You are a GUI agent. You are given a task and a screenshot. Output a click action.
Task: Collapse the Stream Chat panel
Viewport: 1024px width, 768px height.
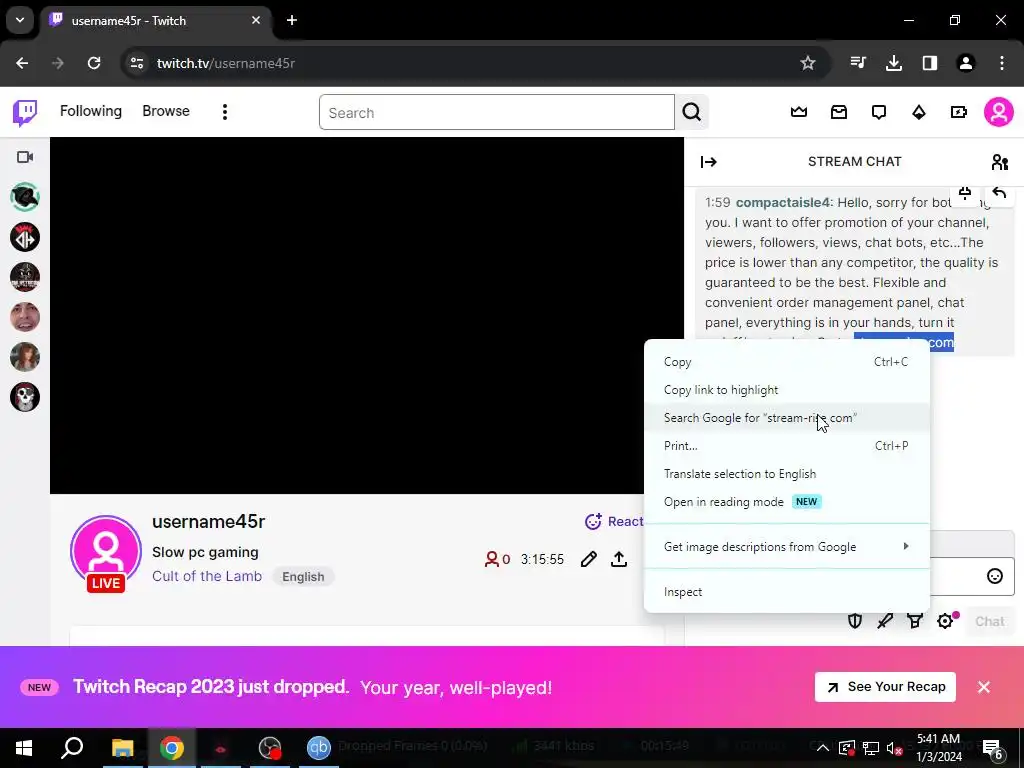709,162
